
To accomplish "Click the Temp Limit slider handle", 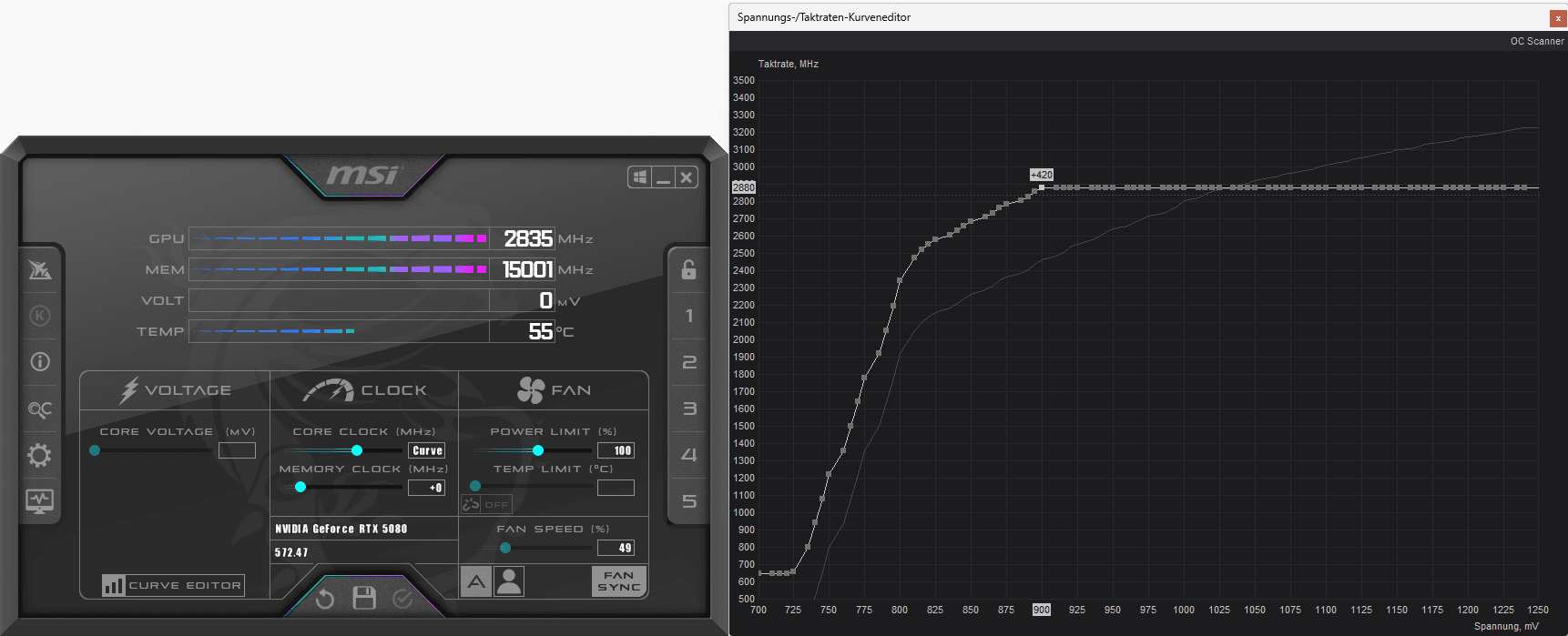I will [x=475, y=486].
